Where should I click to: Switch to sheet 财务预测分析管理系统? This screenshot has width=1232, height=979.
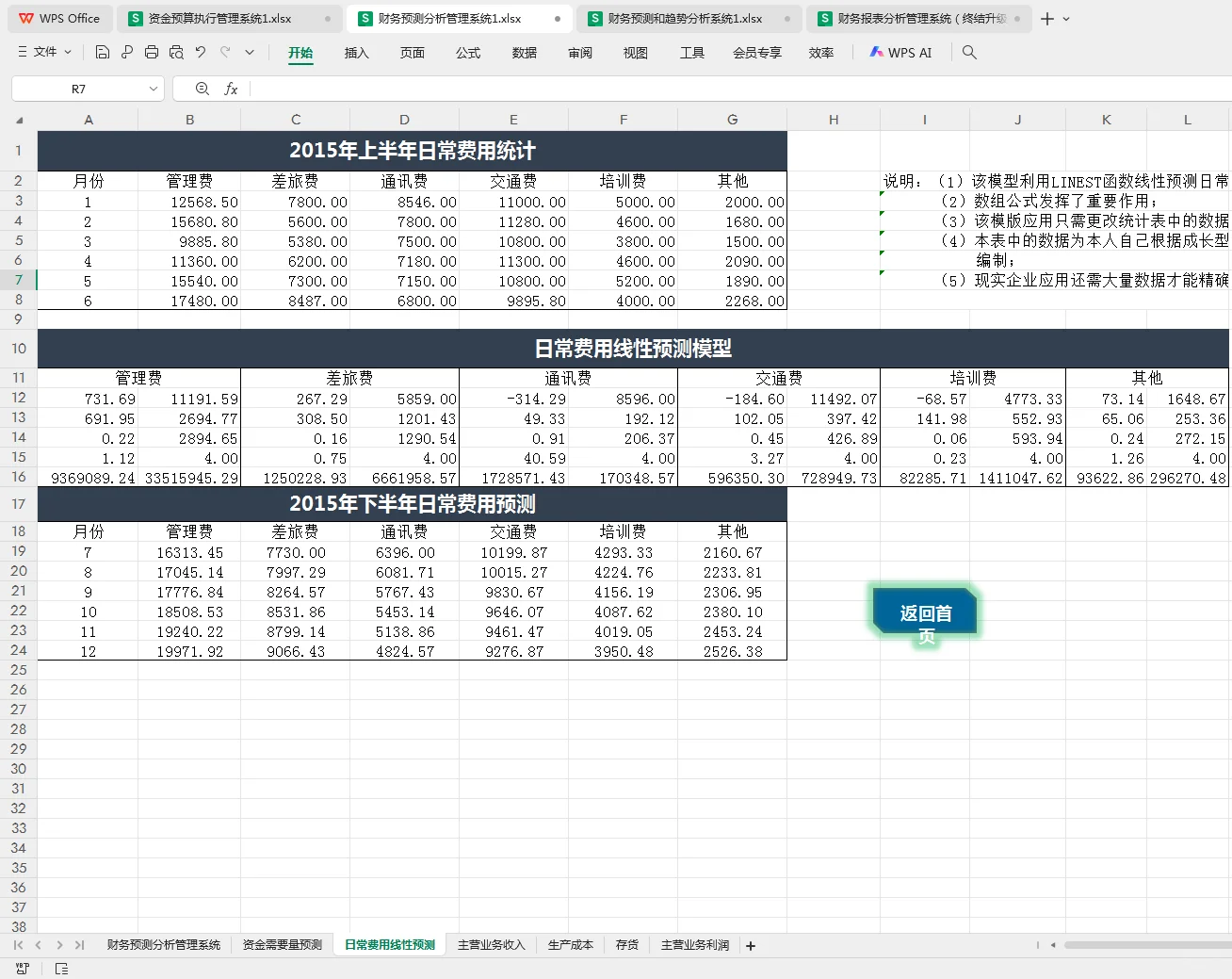click(x=164, y=945)
